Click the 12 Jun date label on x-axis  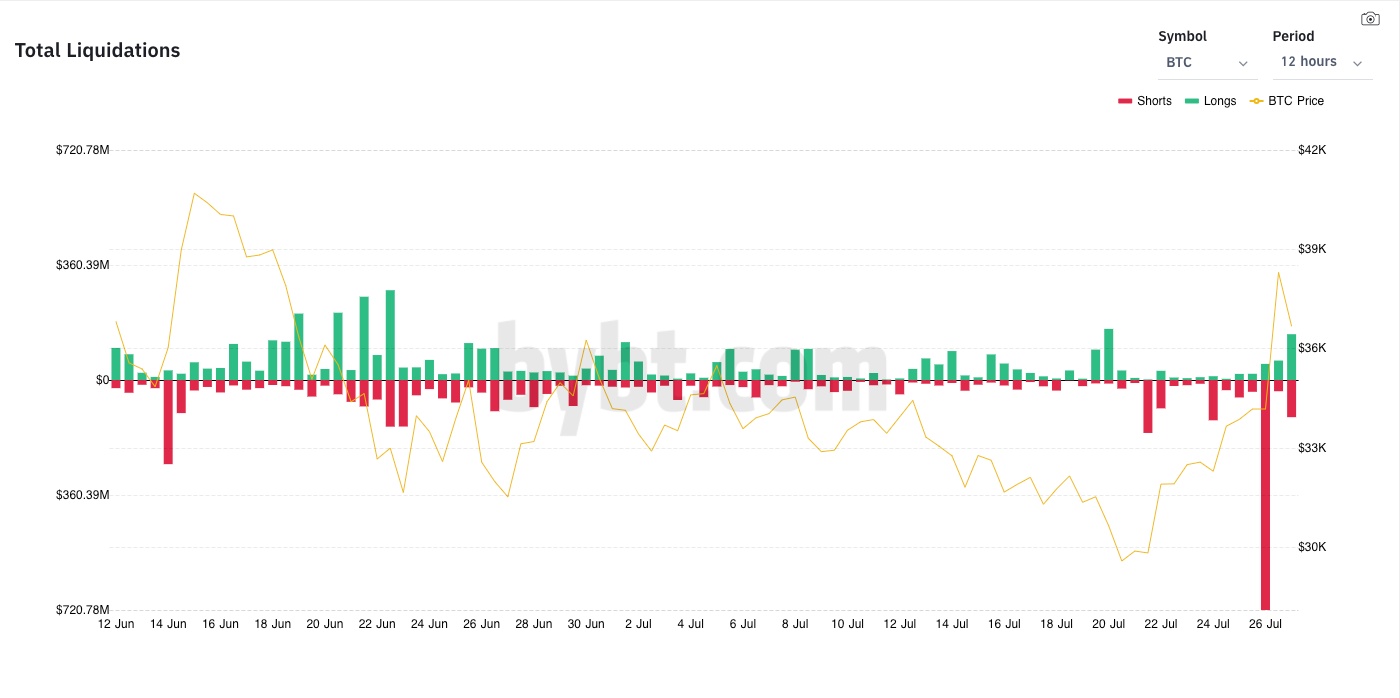pos(116,623)
